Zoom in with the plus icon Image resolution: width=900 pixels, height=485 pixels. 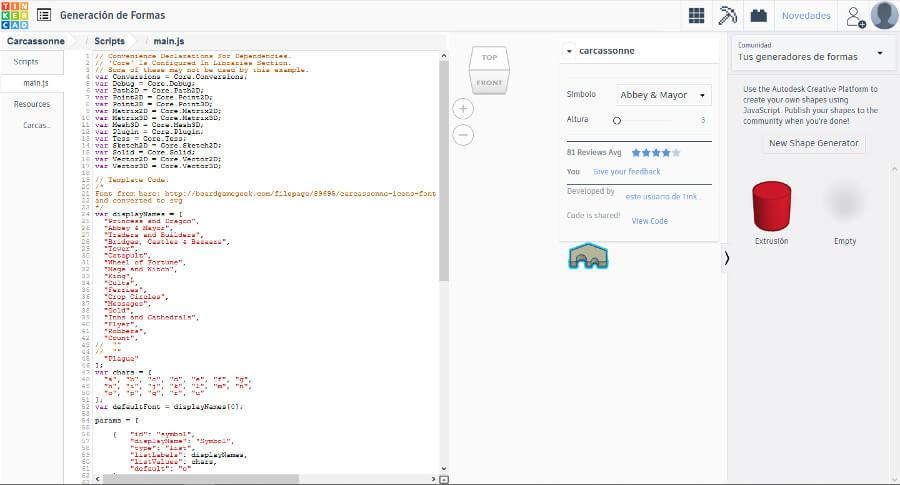tap(463, 108)
